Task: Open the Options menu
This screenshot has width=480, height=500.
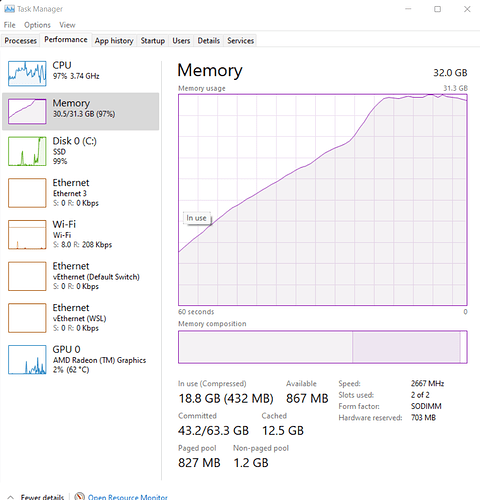Action: pyautogui.click(x=37, y=25)
